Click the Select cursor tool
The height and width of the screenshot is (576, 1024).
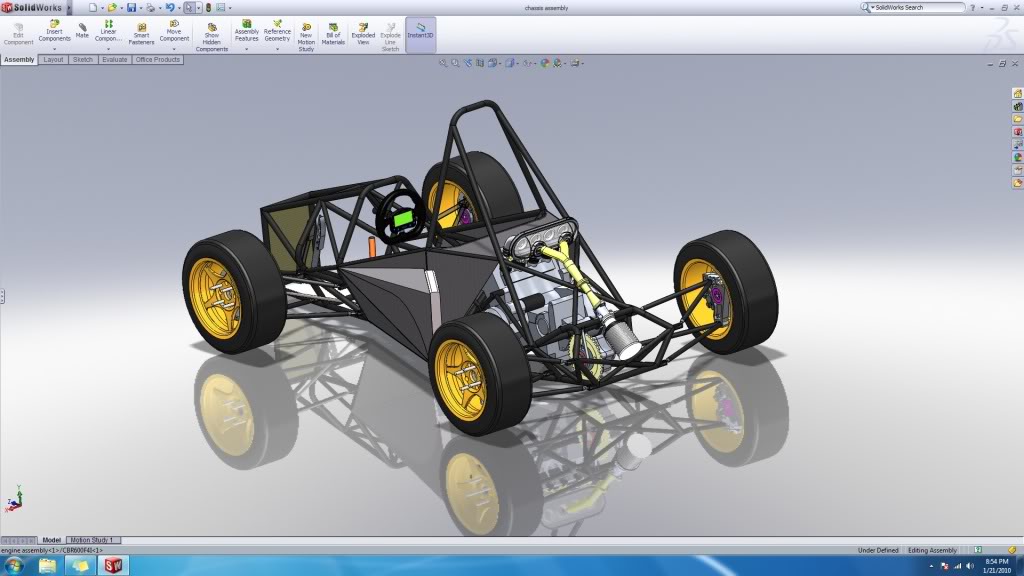tap(189, 8)
